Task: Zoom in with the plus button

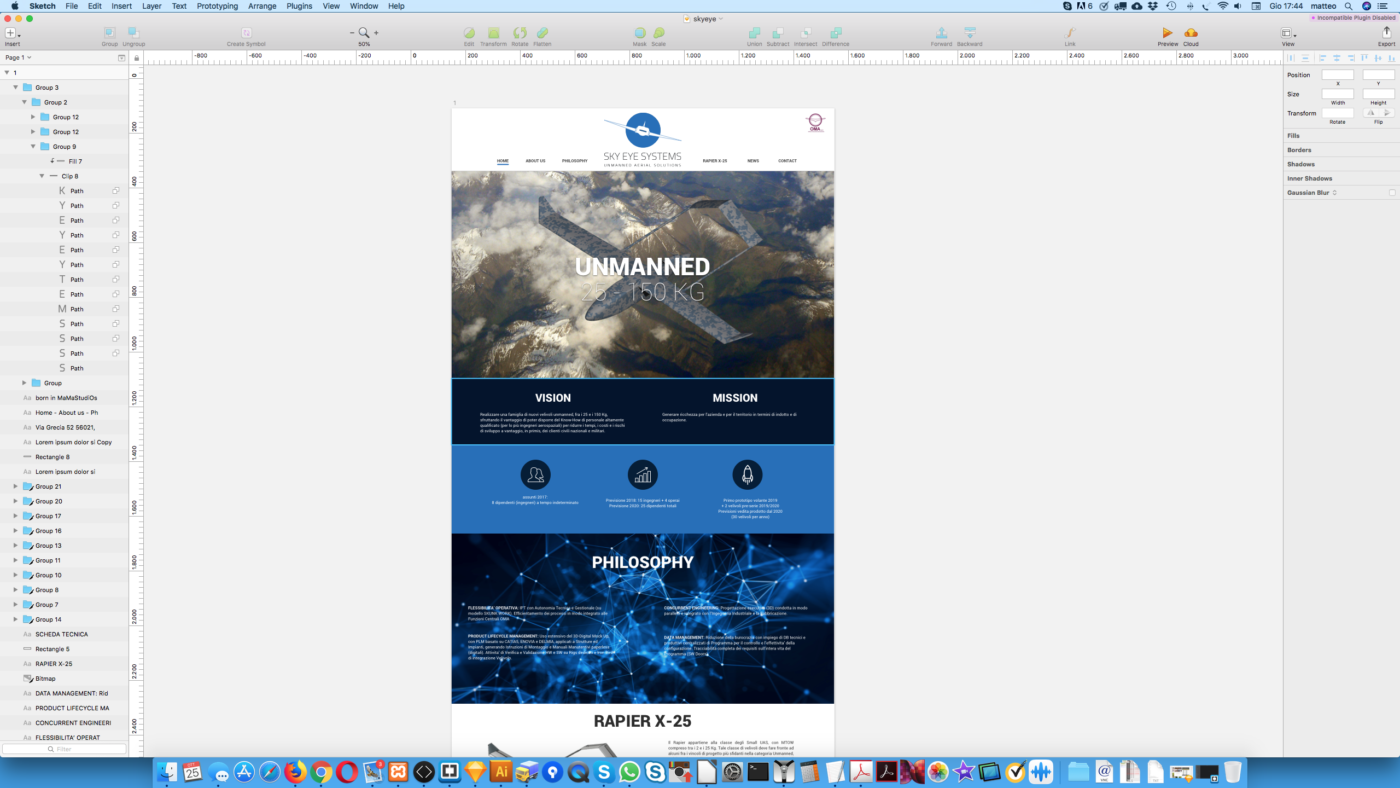Action: 376,33
